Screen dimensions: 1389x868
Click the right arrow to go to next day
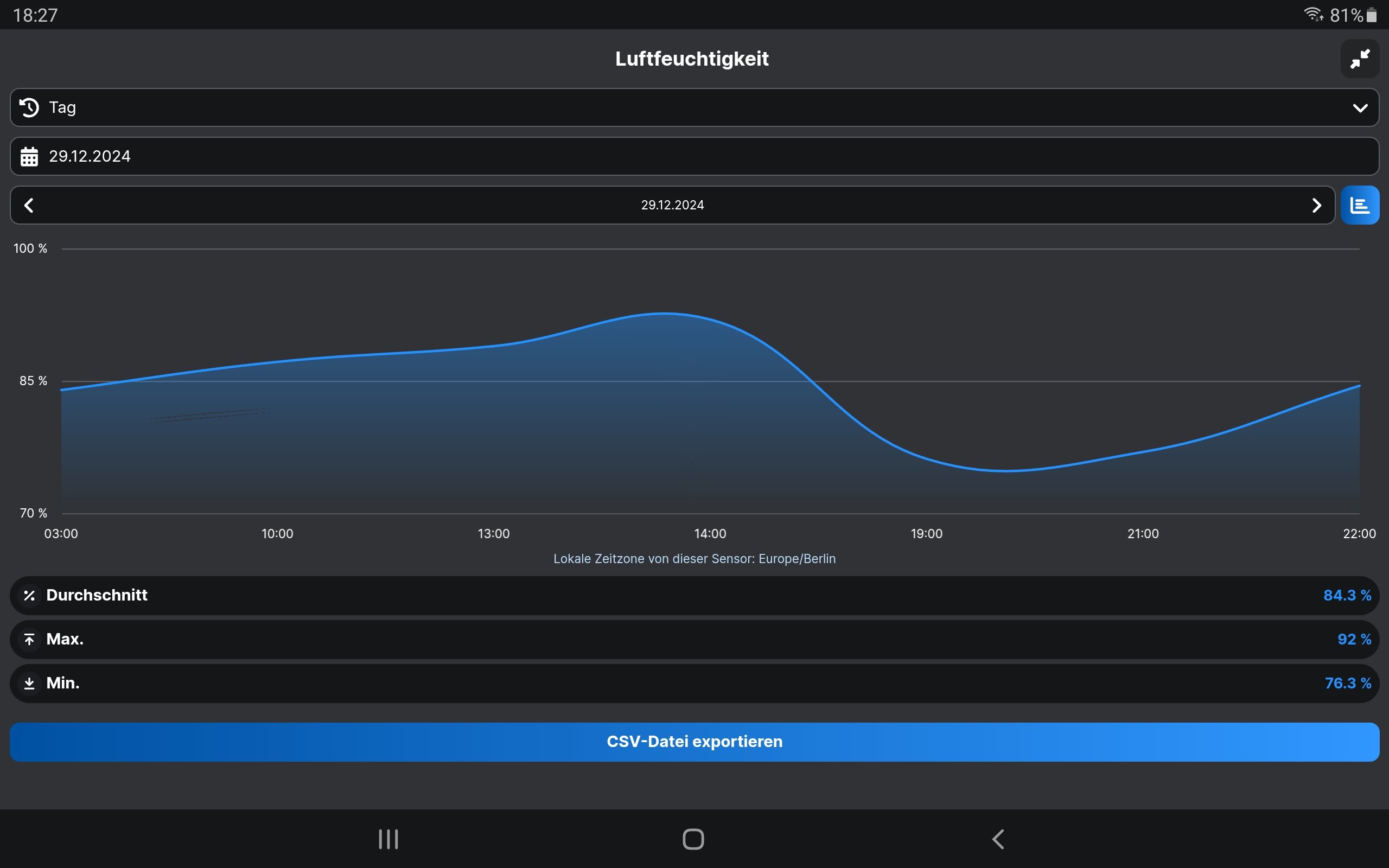pyautogui.click(x=1317, y=205)
